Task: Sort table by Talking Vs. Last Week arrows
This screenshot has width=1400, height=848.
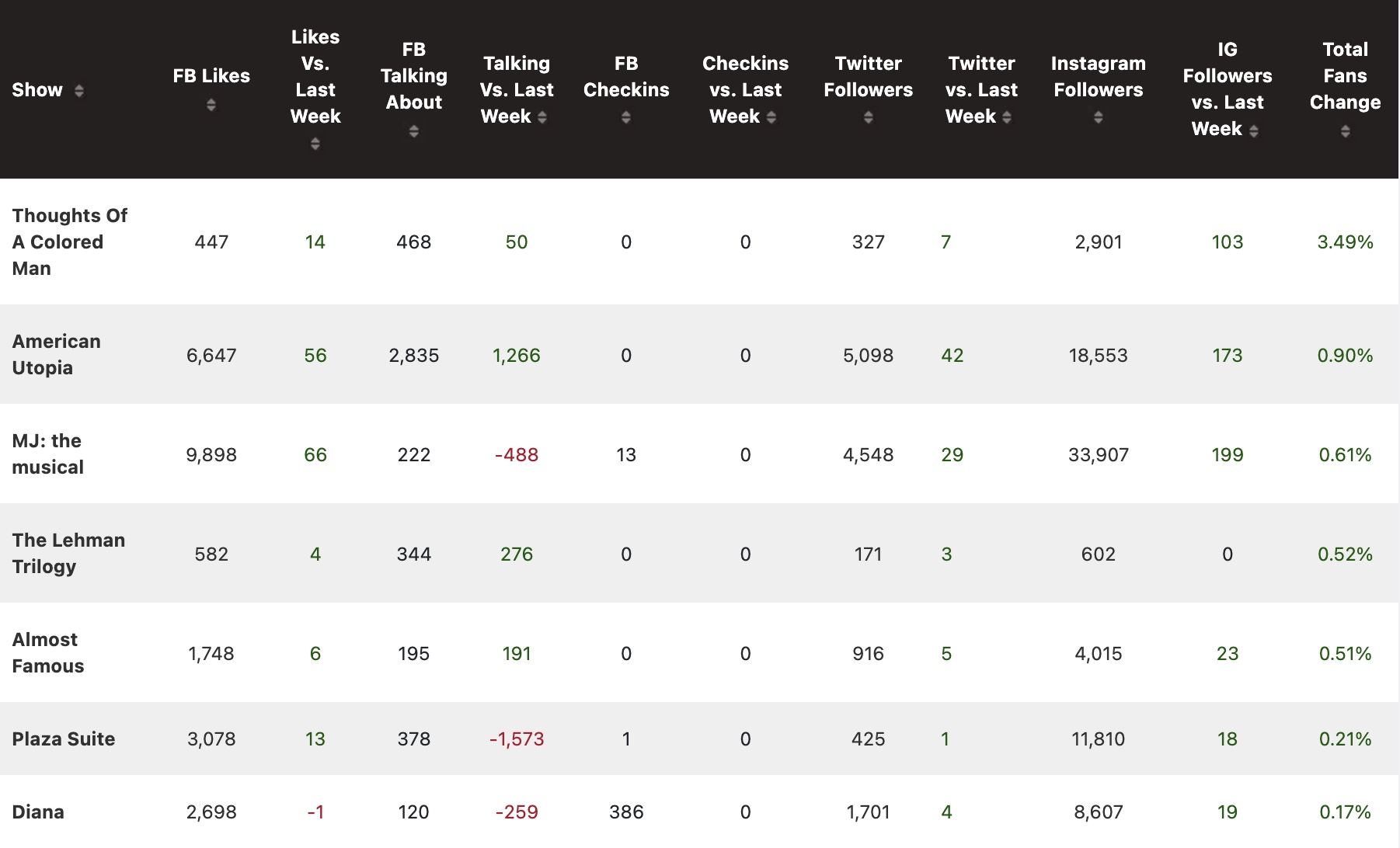Action: [542, 117]
